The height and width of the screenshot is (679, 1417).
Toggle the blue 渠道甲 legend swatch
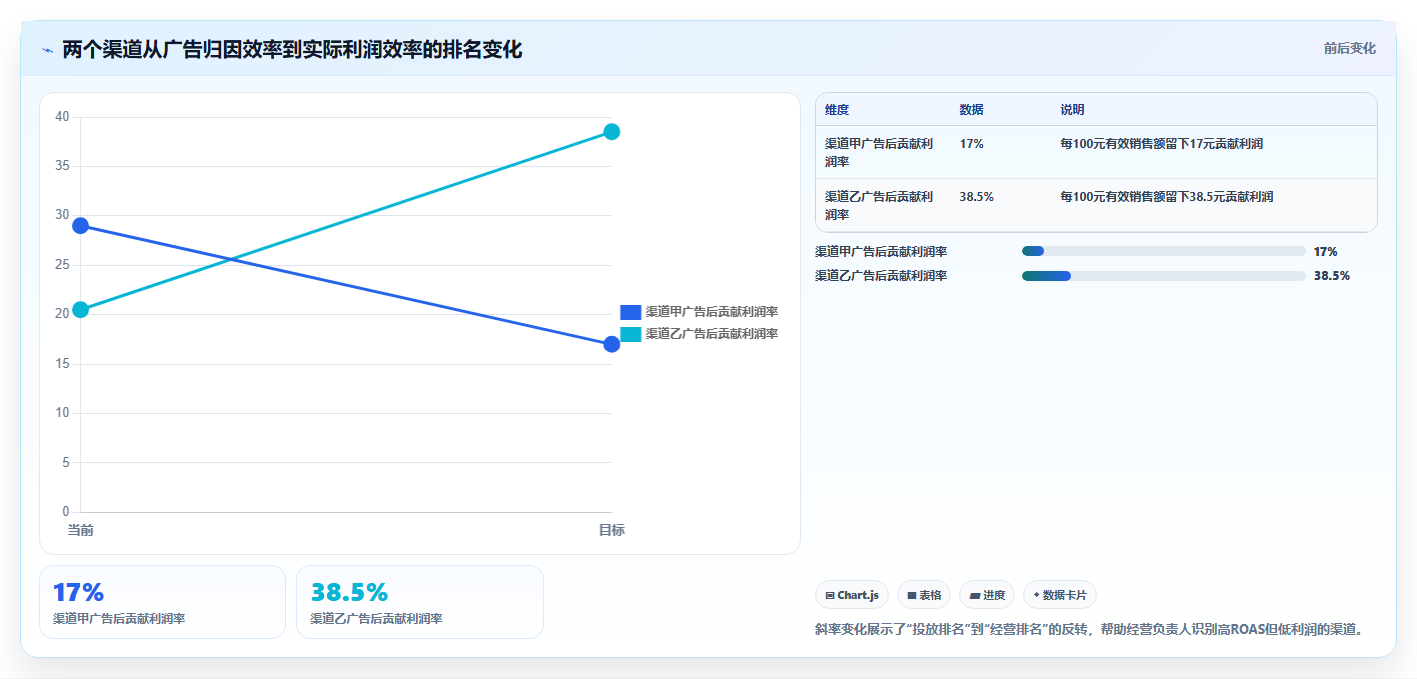630,312
